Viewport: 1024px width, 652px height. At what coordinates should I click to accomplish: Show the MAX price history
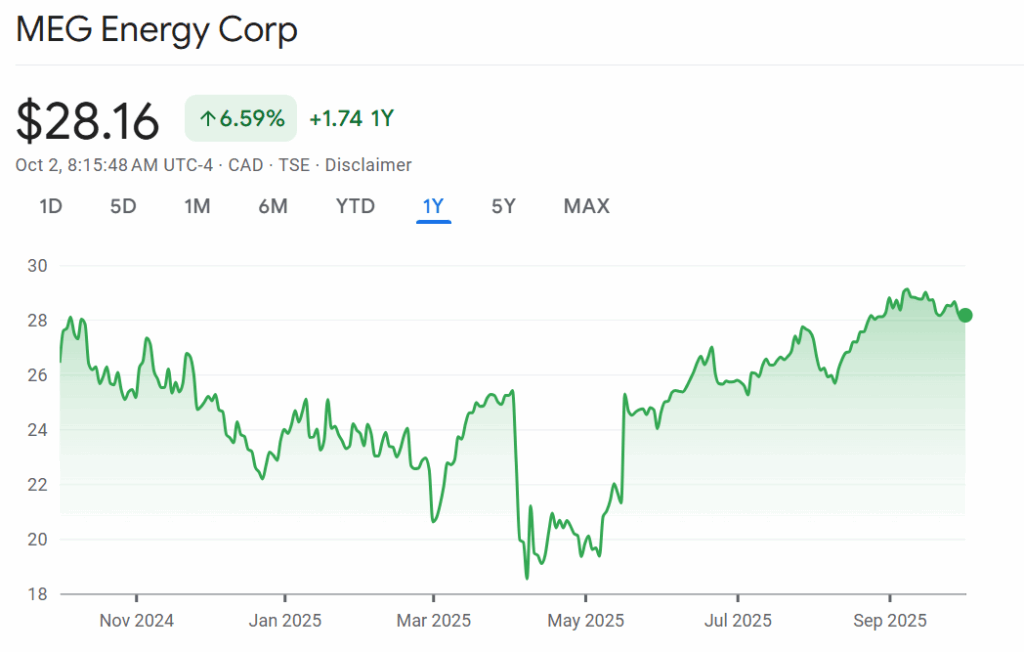pyautogui.click(x=586, y=206)
